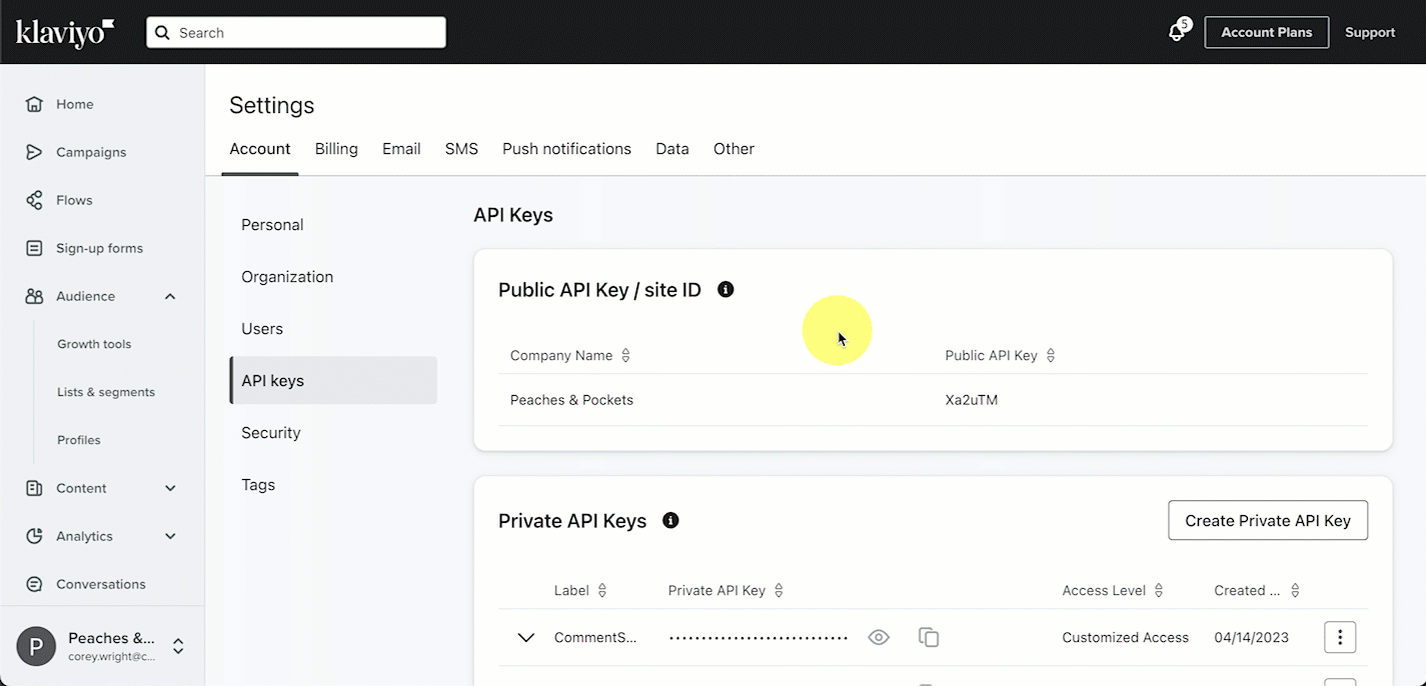Click the 04/14/2023 created date
The height and width of the screenshot is (686, 1426).
1251,637
